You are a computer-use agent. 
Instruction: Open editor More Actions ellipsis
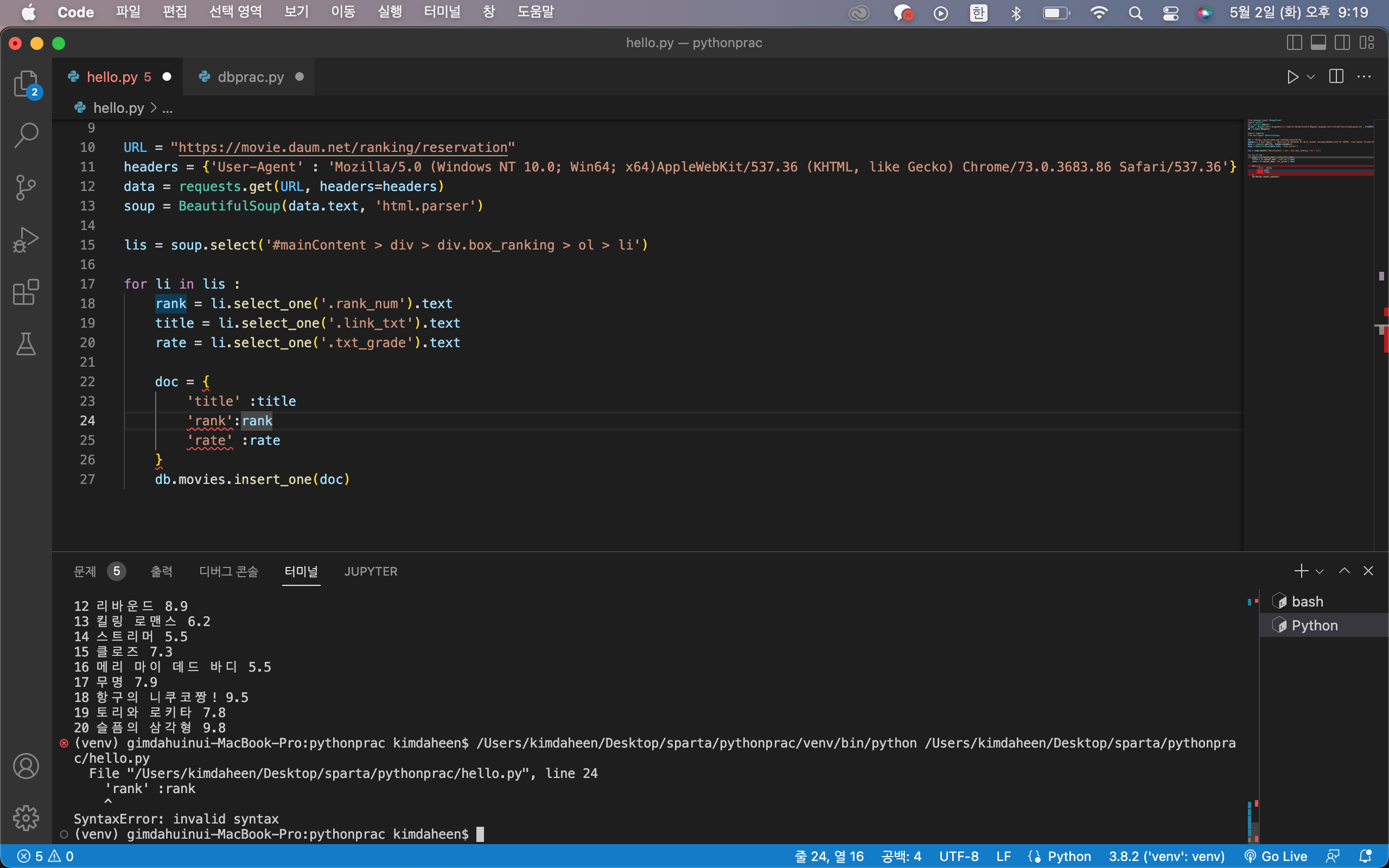pyautogui.click(x=1363, y=77)
